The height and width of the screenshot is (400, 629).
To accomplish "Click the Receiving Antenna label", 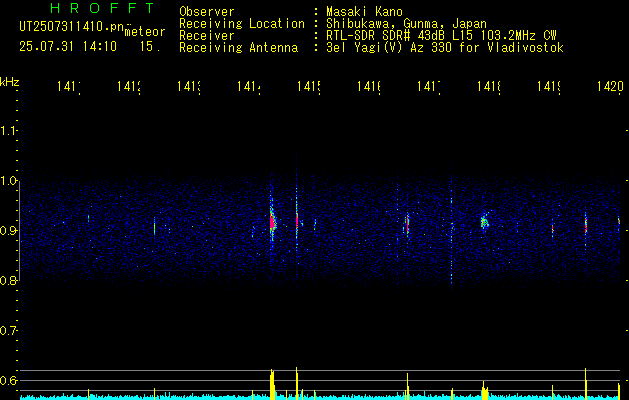I will pyautogui.click(x=238, y=48).
